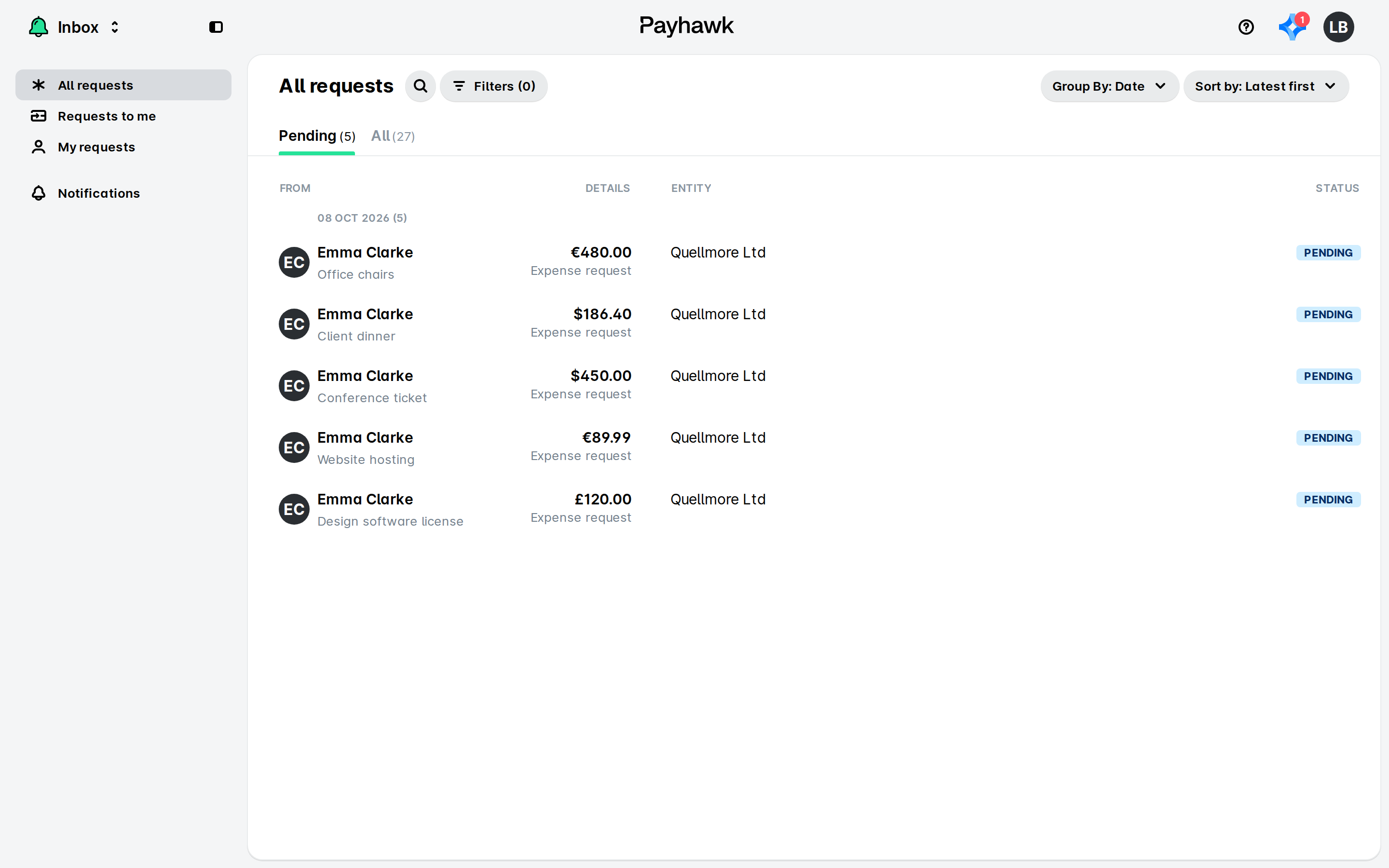Switch to the Pending (5) tab

(317, 136)
